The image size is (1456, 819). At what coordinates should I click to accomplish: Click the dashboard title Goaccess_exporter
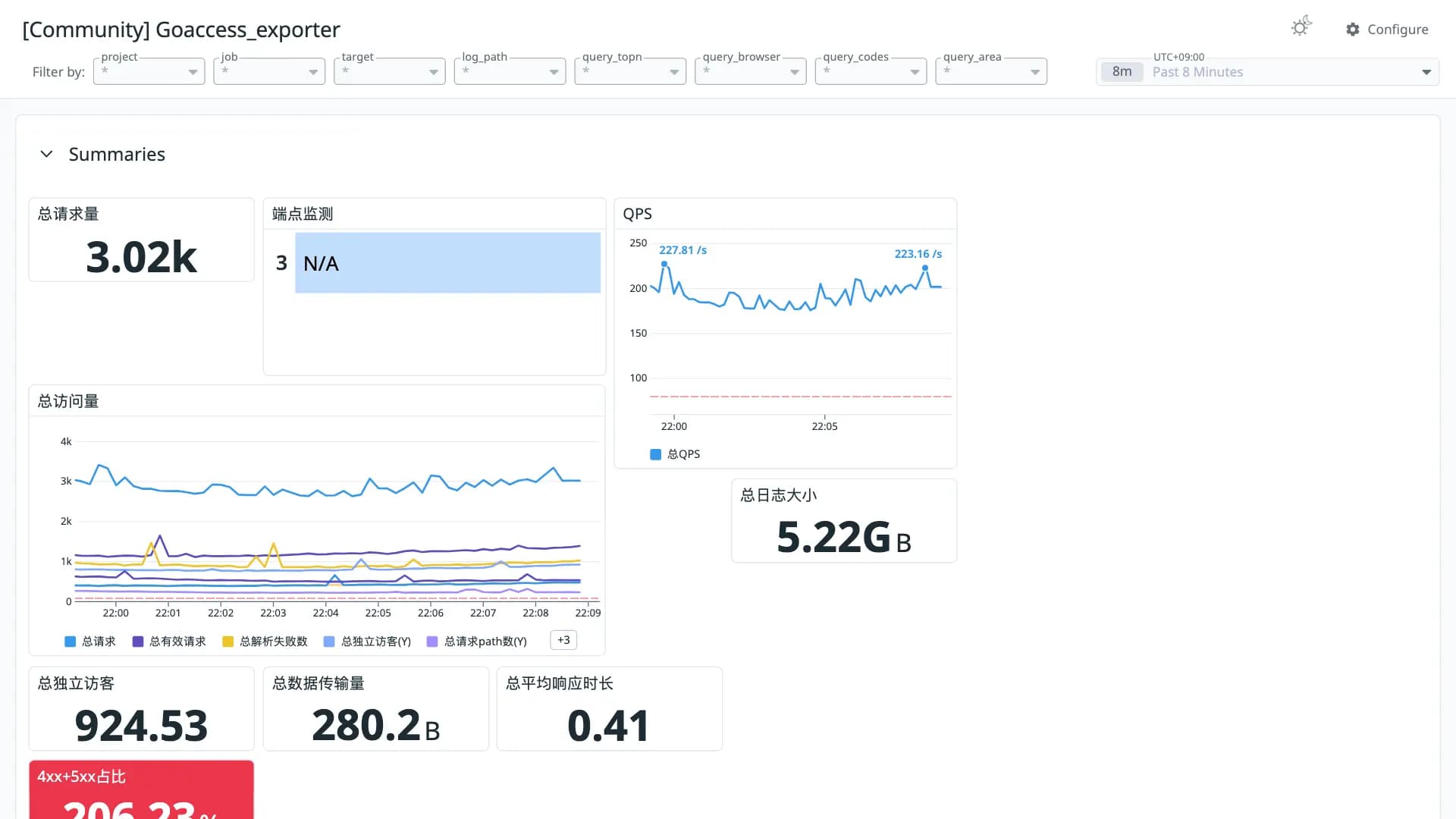tap(181, 30)
